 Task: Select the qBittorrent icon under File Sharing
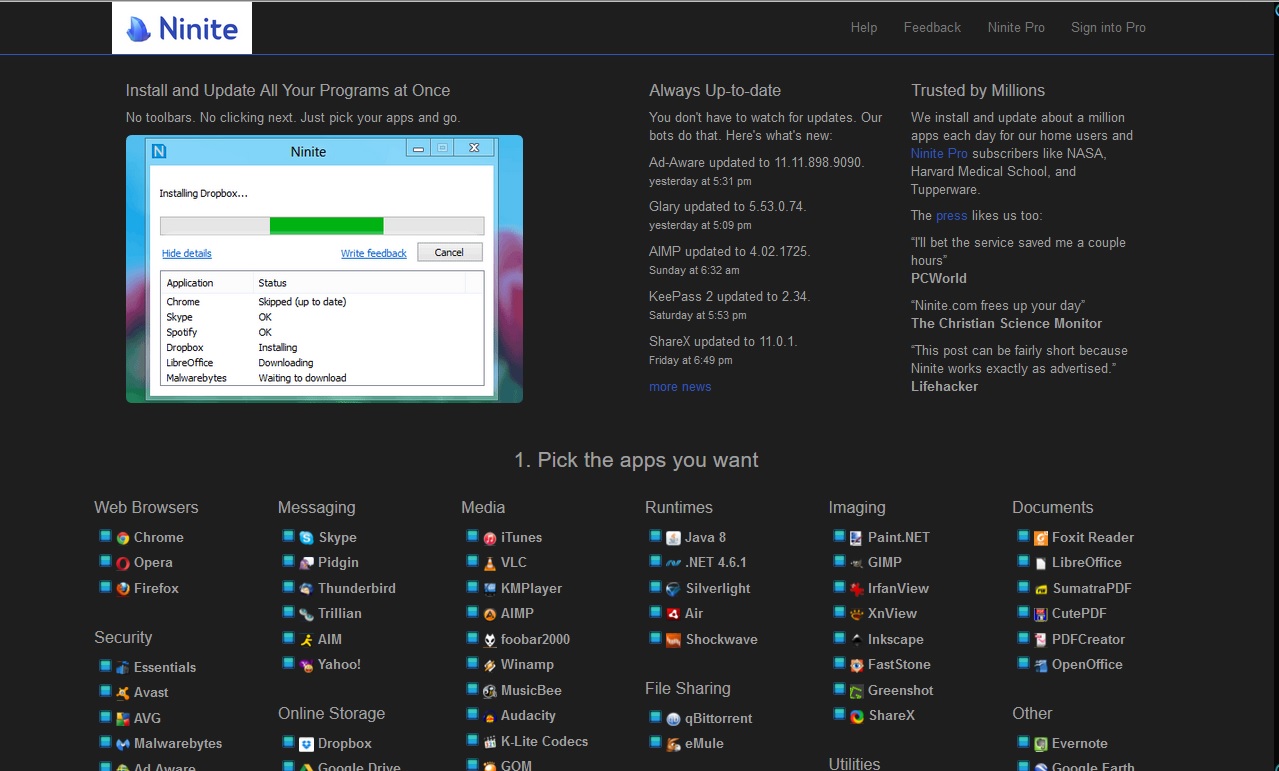(672, 718)
